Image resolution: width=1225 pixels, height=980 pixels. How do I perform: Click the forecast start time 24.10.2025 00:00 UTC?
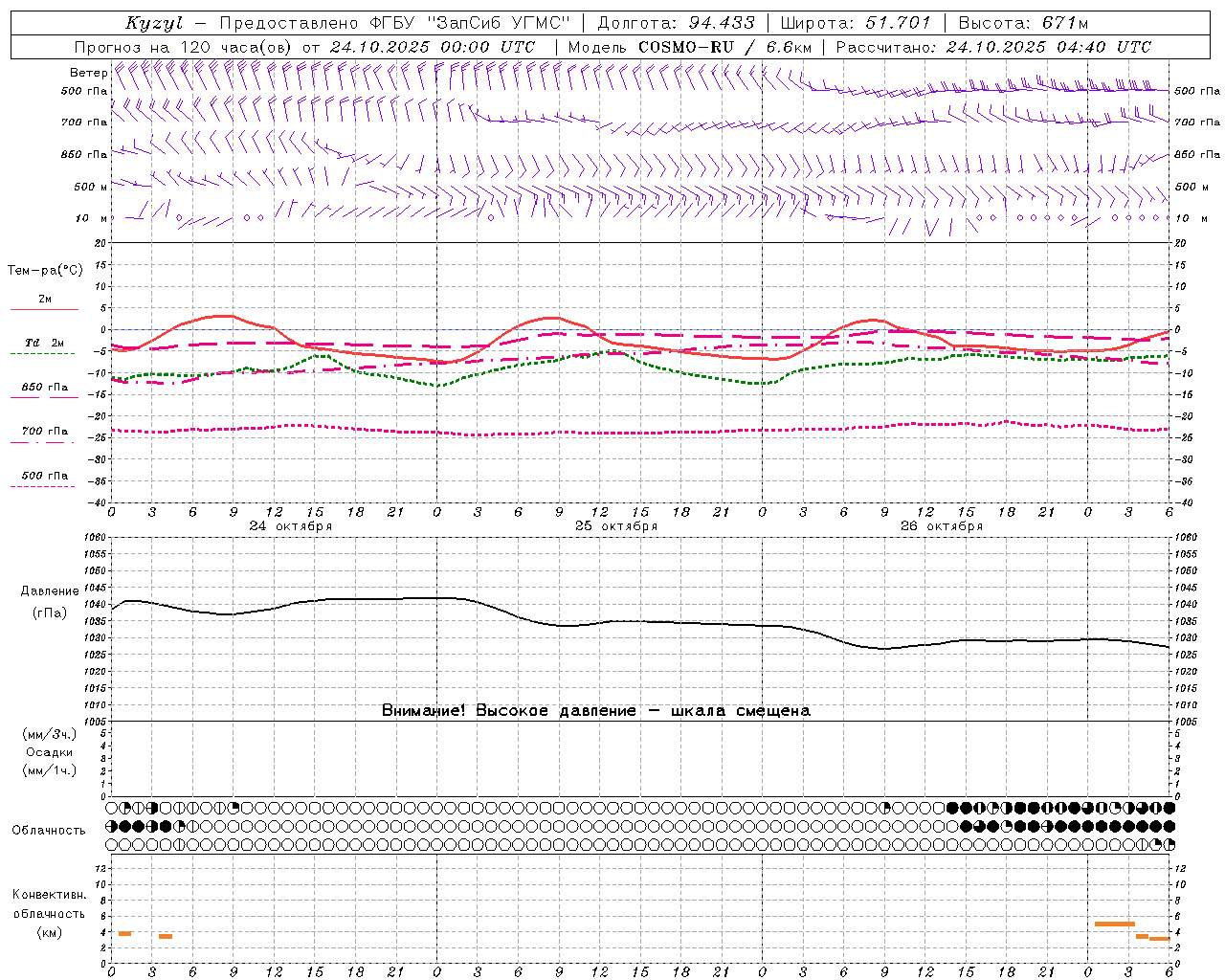433,47
